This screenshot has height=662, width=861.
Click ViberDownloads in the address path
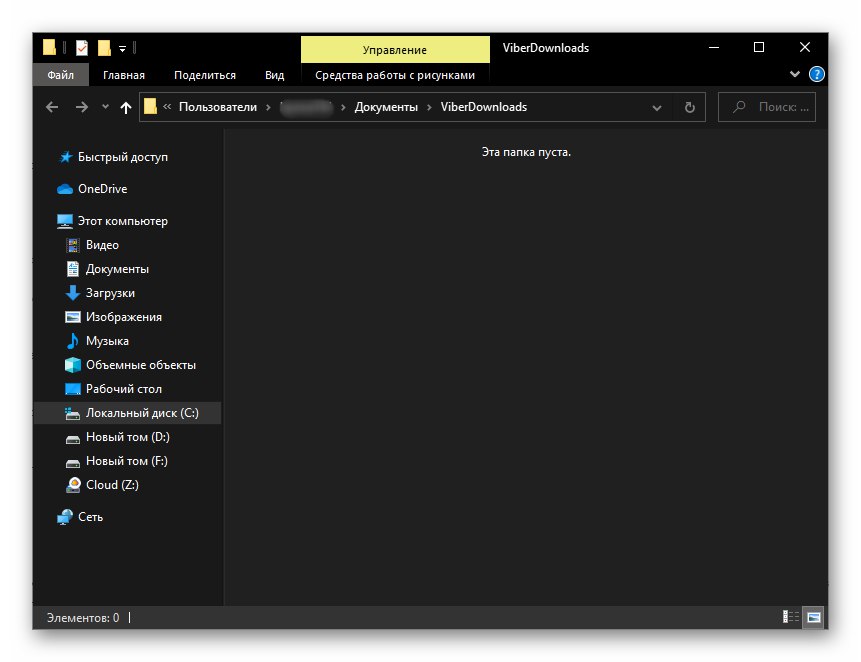(484, 107)
